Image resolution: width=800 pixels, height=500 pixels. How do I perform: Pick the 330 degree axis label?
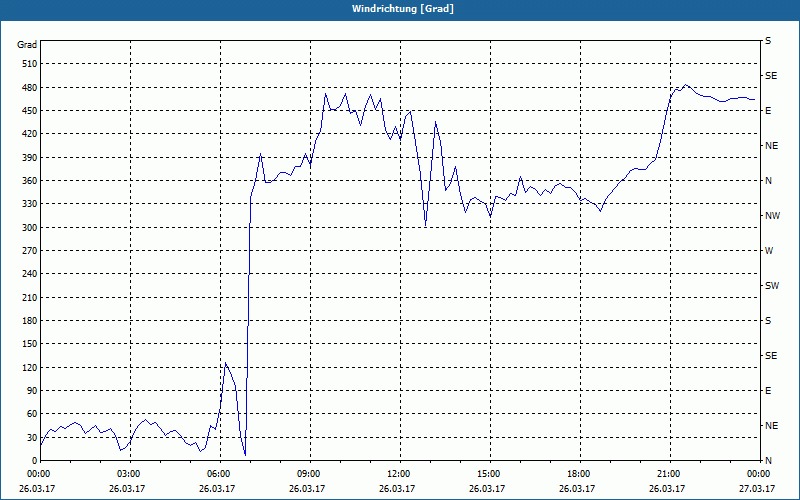click(x=30, y=204)
